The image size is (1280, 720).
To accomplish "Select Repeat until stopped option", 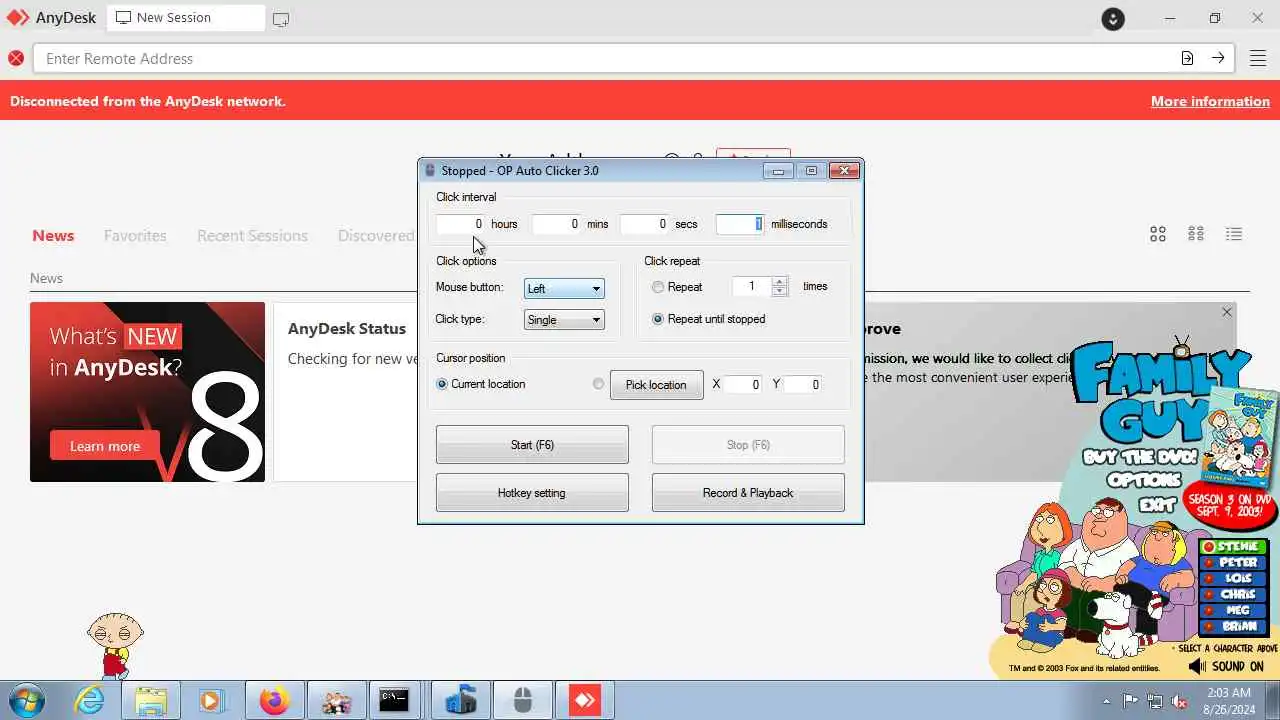I will (658, 319).
